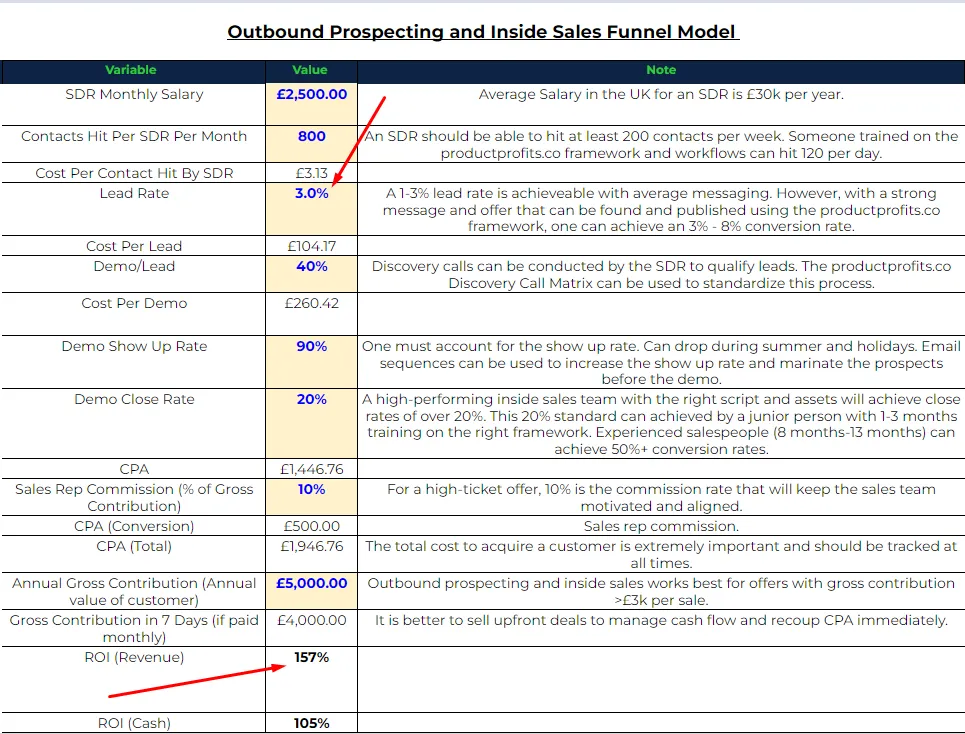The height and width of the screenshot is (734, 965).
Task: Select the CPA (Total) label
Action: pos(134,554)
